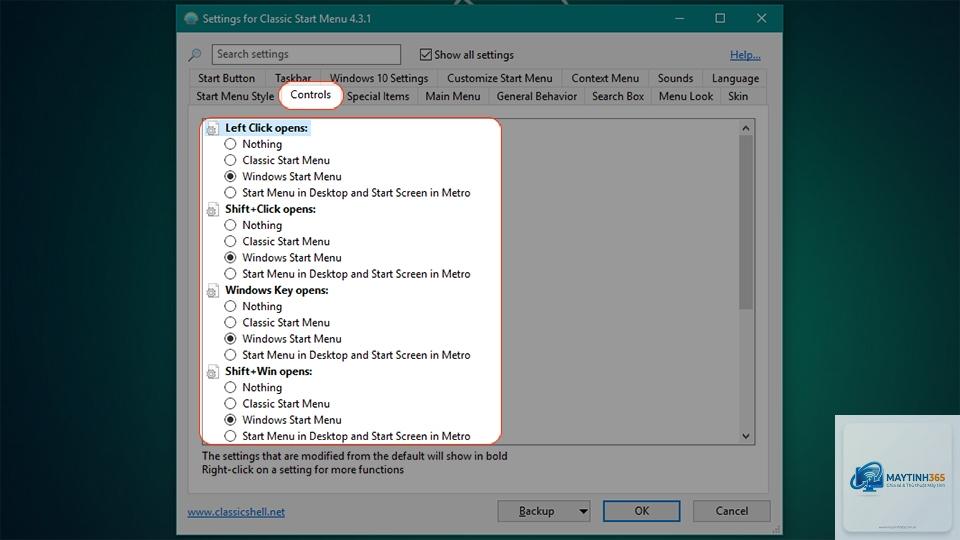Select Windows Start Menu under Windows Key opens
960x540 pixels.
point(230,339)
